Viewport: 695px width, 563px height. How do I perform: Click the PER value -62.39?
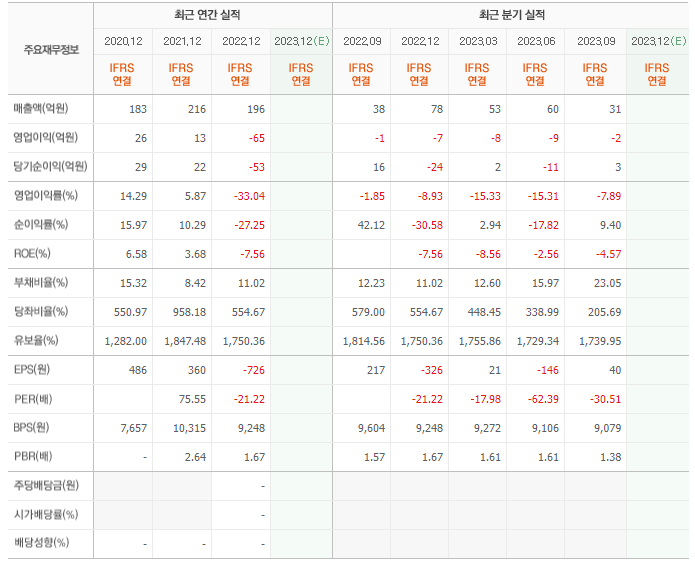(x=543, y=399)
